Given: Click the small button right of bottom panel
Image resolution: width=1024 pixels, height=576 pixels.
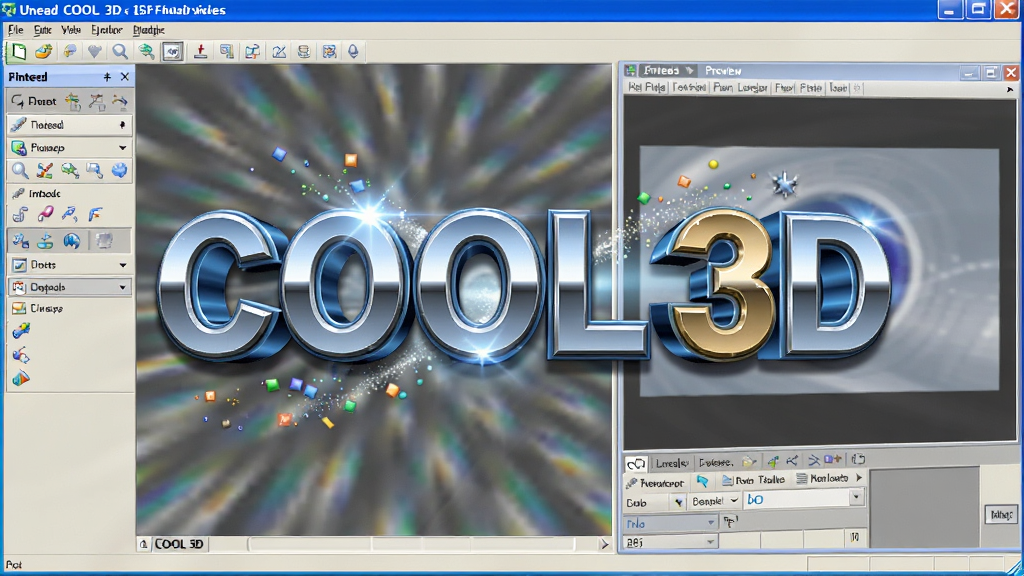Looking at the screenshot, I should pyautogui.click(x=1000, y=515).
